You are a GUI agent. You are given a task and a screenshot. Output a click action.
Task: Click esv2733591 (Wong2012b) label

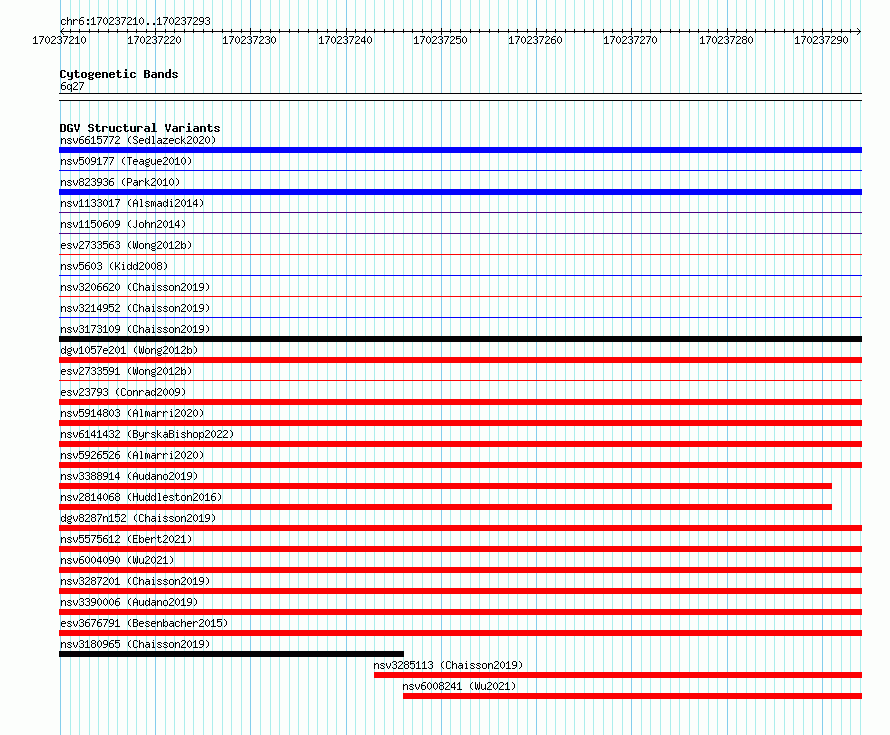pyautogui.click(x=126, y=371)
